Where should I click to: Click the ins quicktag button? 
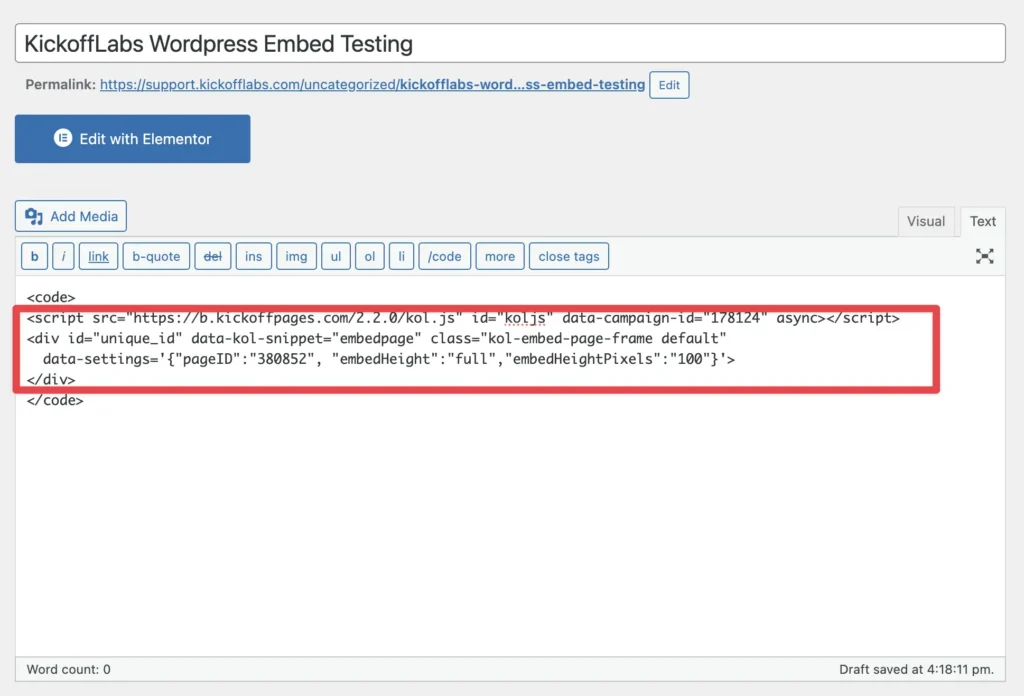click(x=253, y=256)
